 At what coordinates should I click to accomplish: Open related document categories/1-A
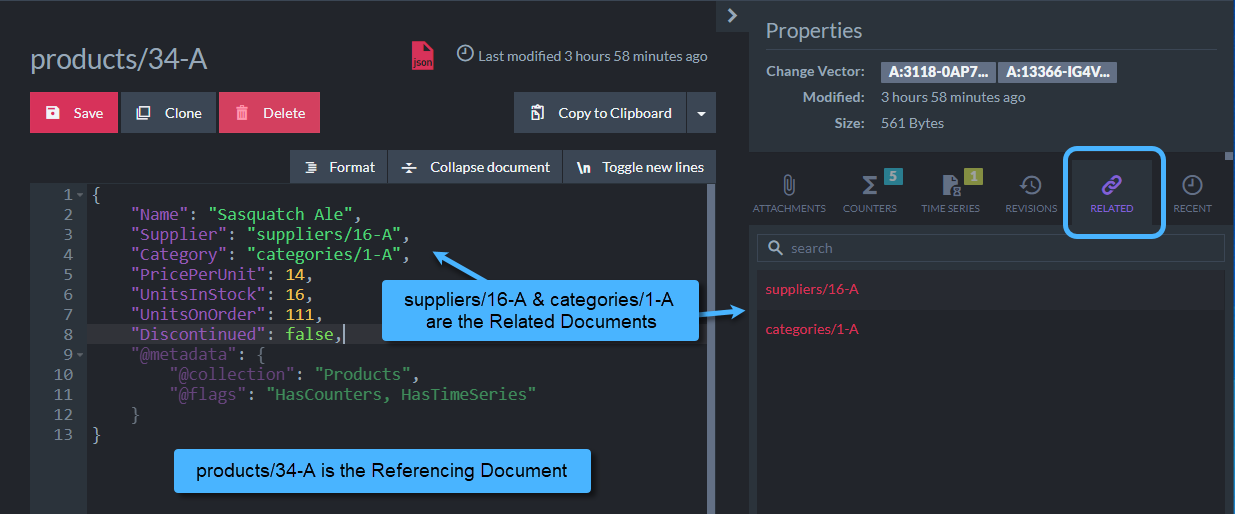pos(812,329)
